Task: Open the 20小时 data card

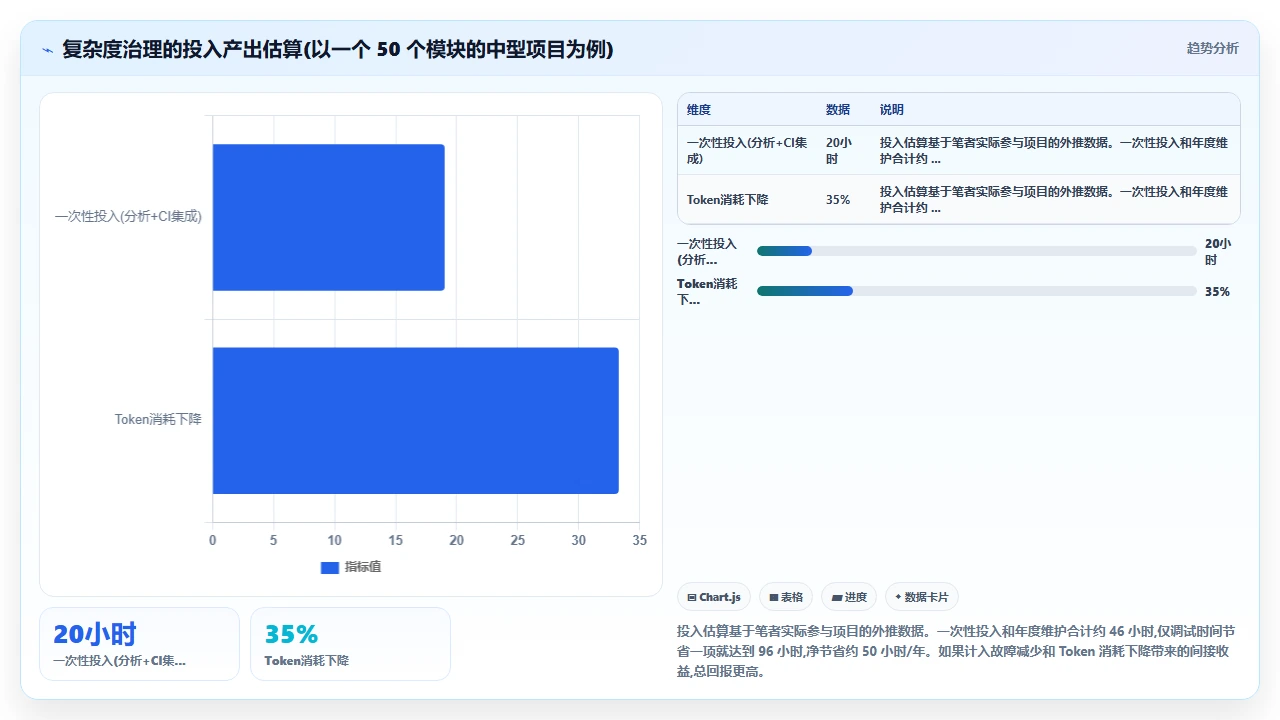Action: coord(139,644)
